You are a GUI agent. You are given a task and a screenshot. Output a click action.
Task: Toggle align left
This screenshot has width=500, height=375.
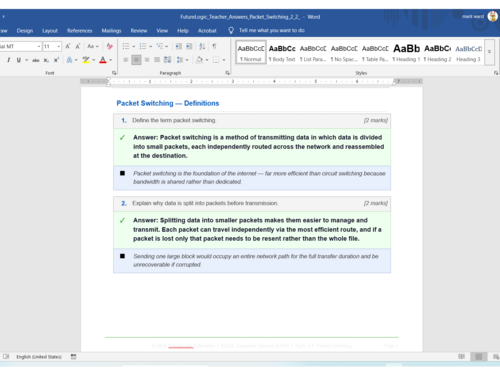(126, 60)
